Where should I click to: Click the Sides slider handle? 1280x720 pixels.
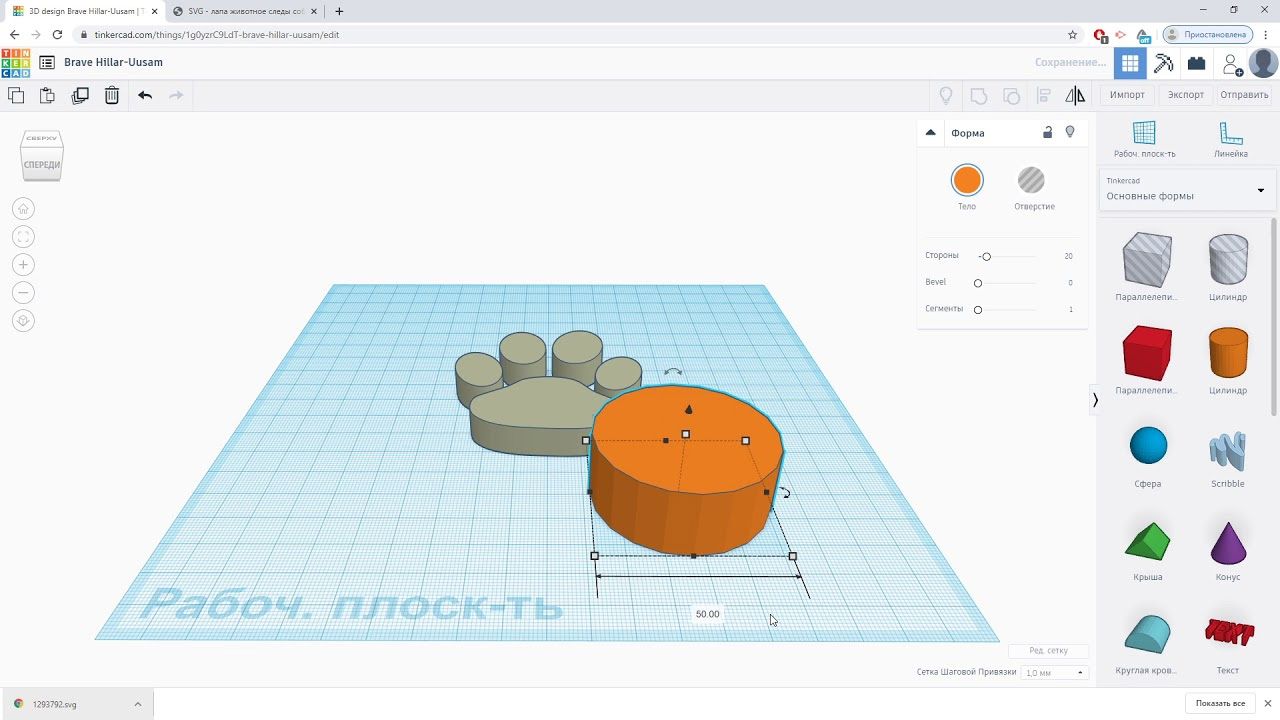pos(986,257)
